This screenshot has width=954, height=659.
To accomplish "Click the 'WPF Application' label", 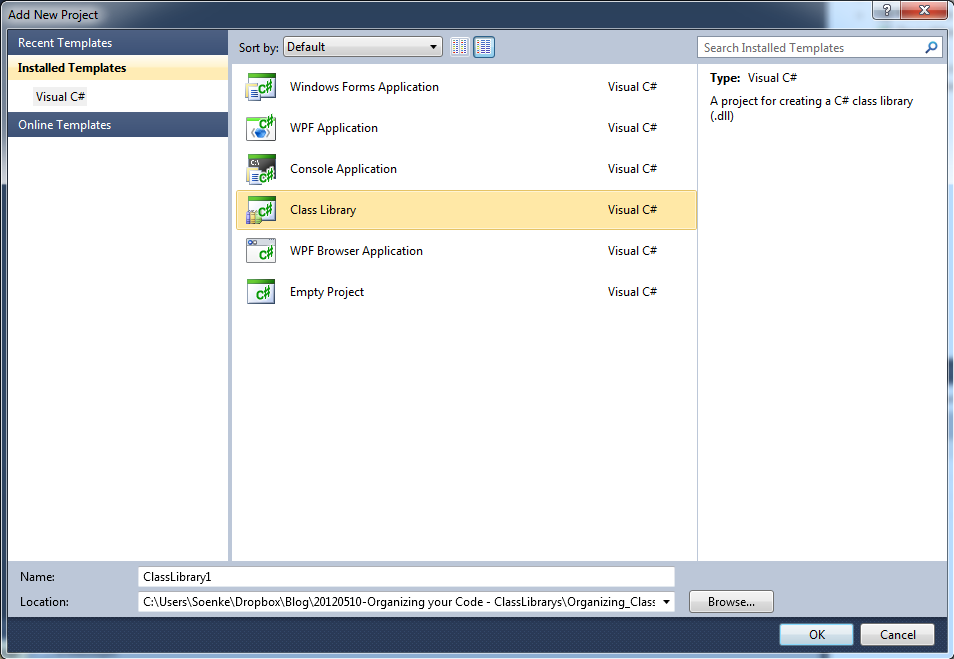I will [x=334, y=128].
